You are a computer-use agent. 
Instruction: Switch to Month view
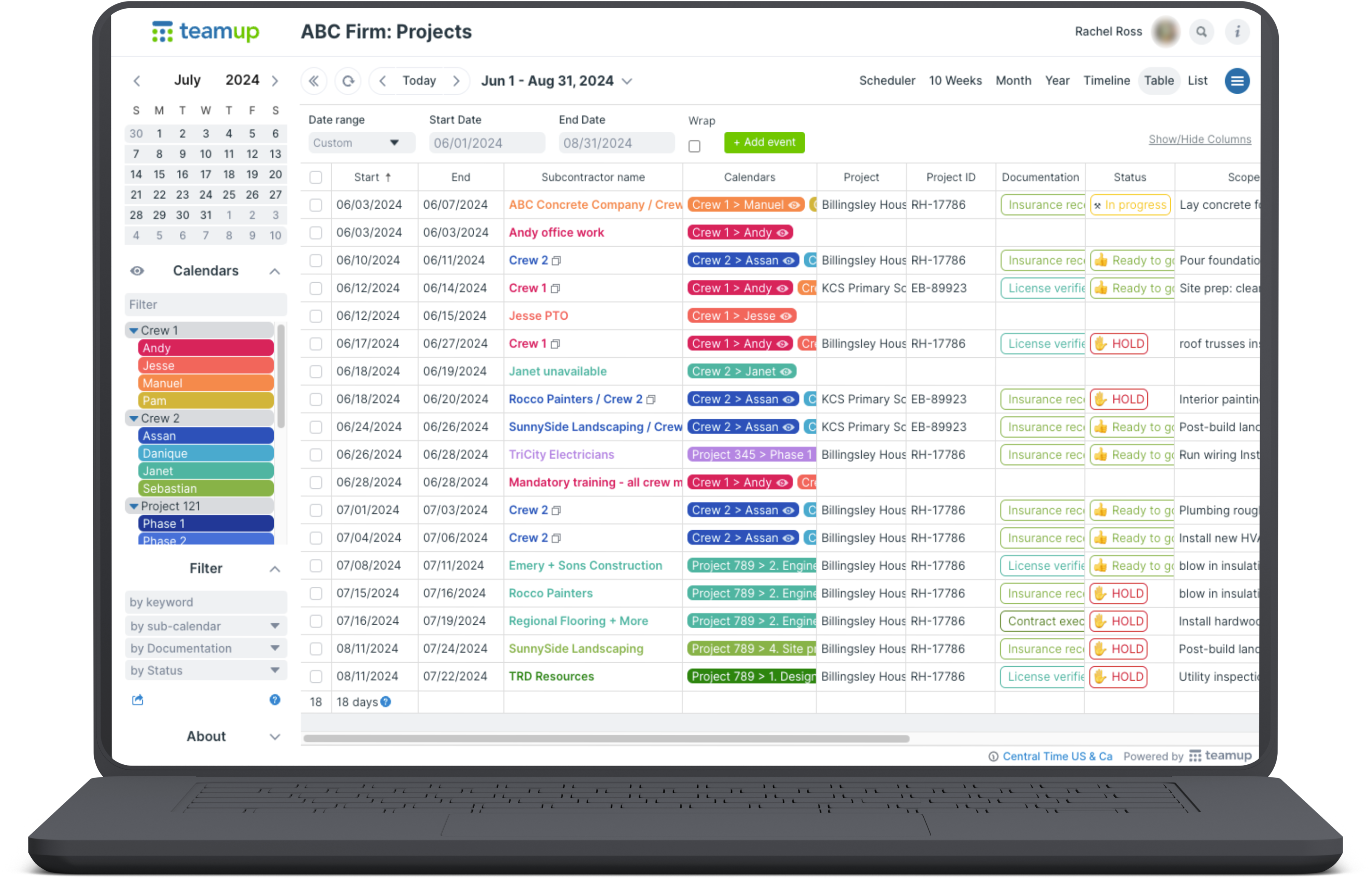(1013, 81)
